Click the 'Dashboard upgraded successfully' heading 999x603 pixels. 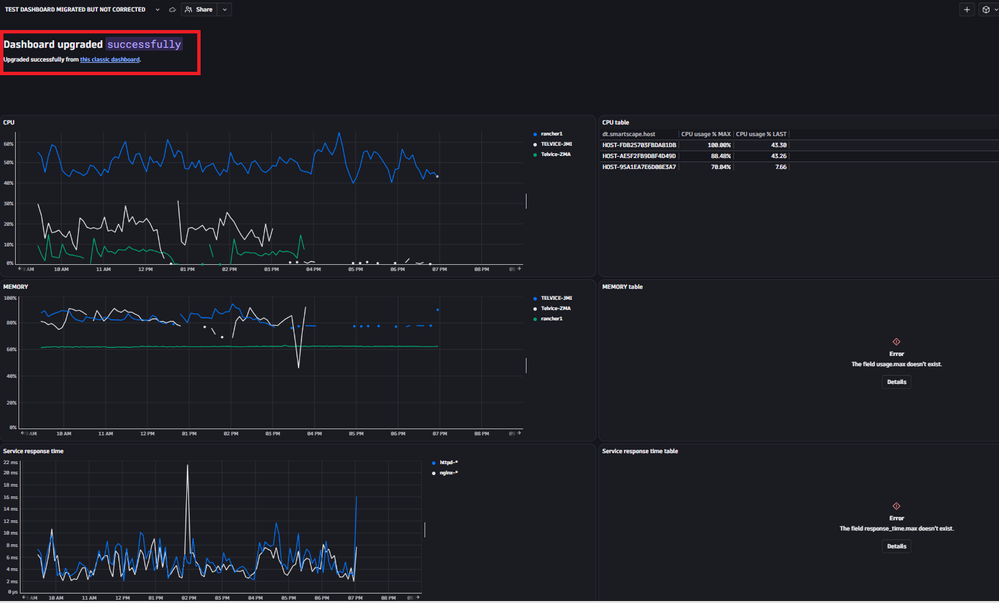pos(93,45)
